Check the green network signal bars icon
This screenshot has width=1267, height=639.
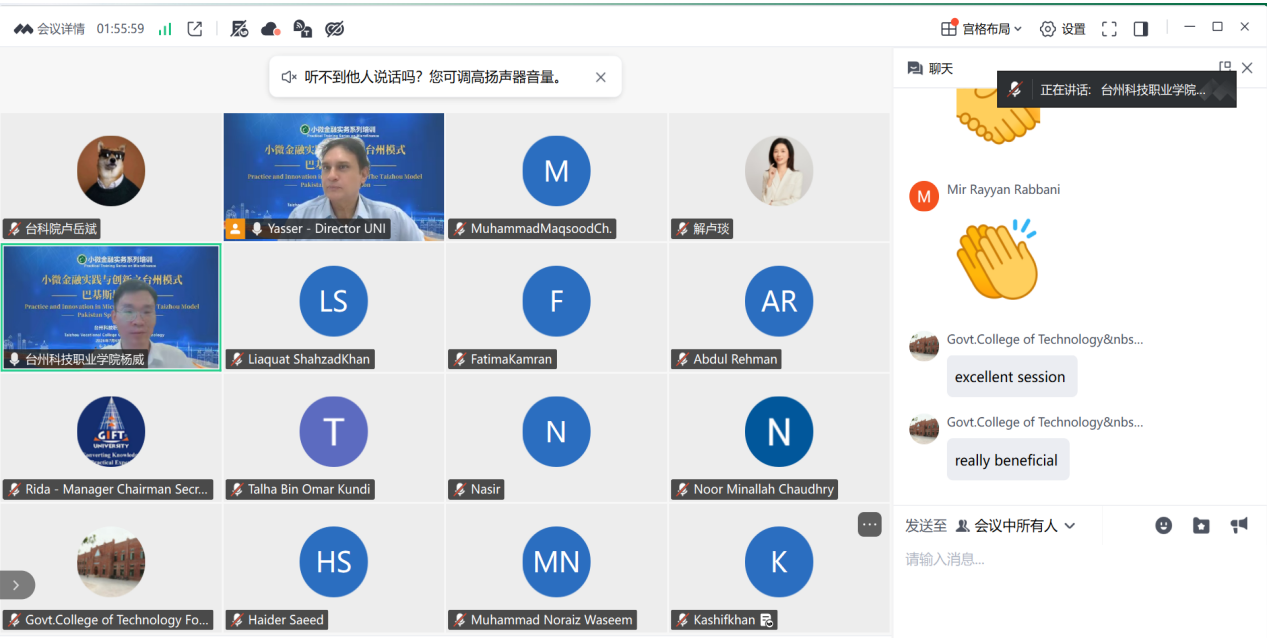click(x=165, y=29)
